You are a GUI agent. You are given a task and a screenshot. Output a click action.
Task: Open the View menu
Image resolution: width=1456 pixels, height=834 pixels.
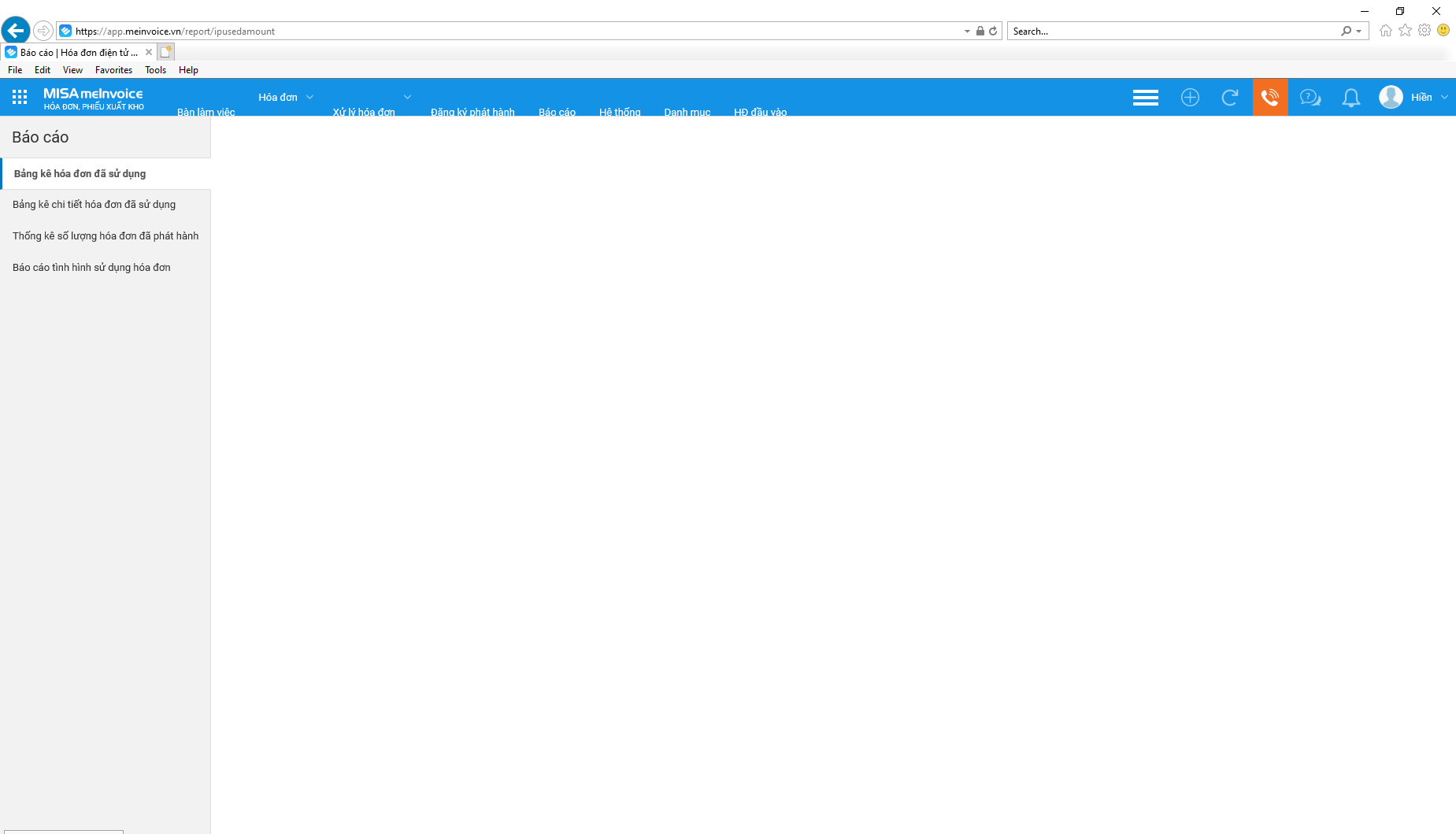tap(72, 70)
